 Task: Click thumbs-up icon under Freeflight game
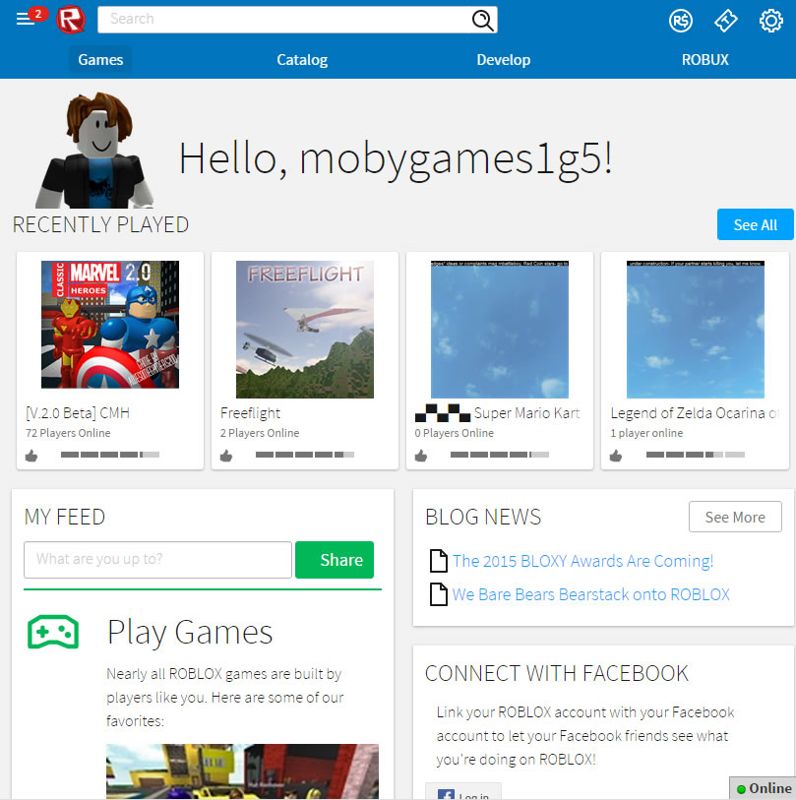(x=226, y=455)
